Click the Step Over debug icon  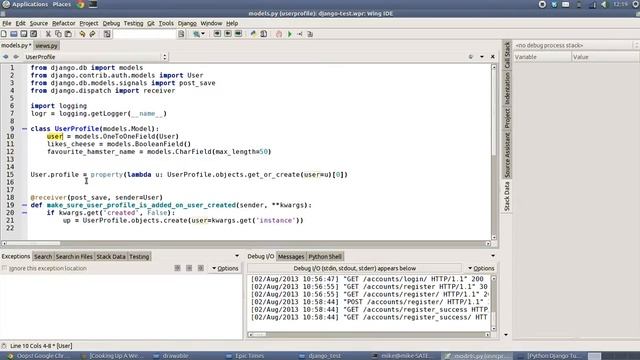pyautogui.click(x=310, y=34)
